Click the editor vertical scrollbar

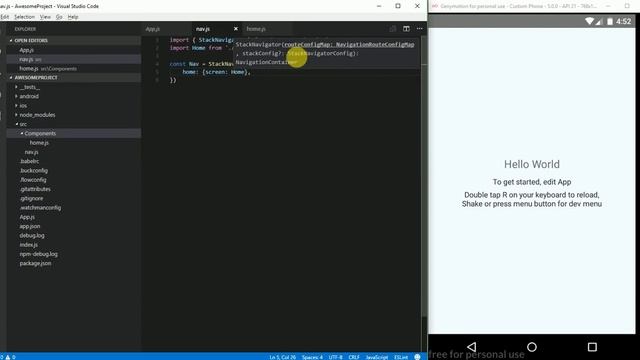(424, 176)
